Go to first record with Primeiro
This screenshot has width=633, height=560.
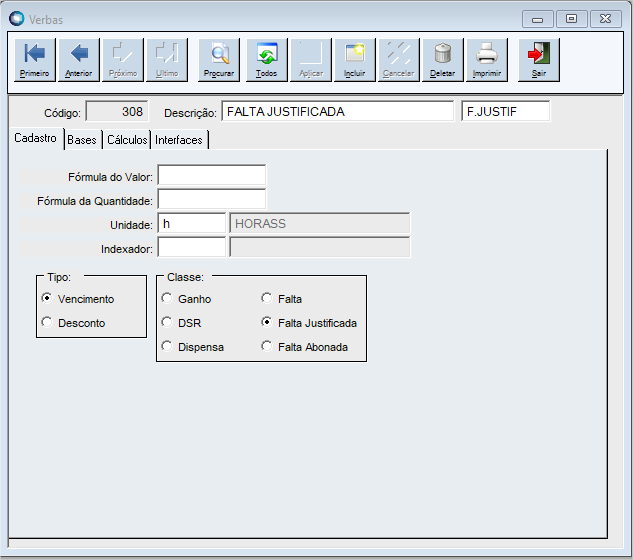35,60
